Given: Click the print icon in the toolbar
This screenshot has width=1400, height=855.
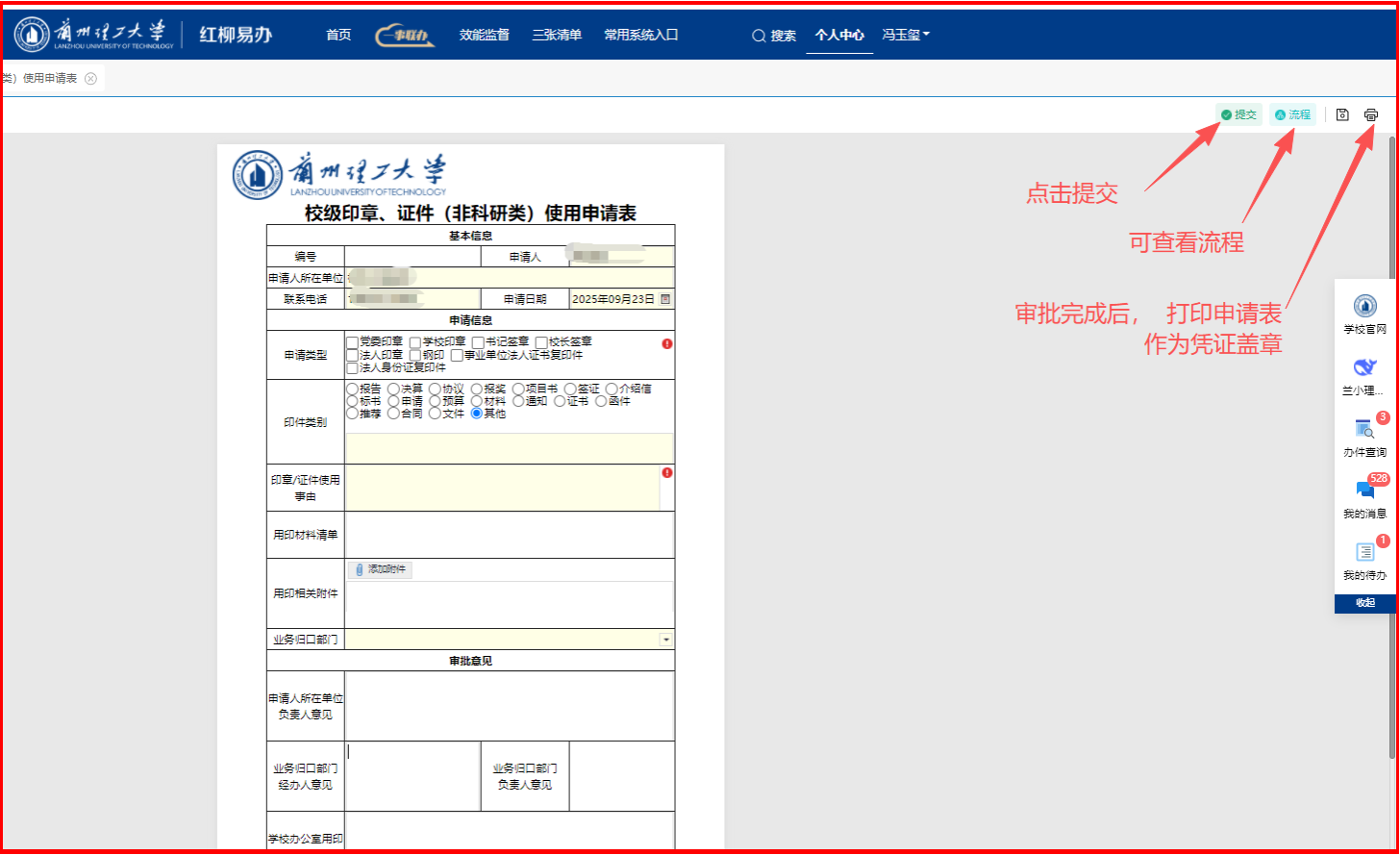Looking at the screenshot, I should tap(1370, 114).
